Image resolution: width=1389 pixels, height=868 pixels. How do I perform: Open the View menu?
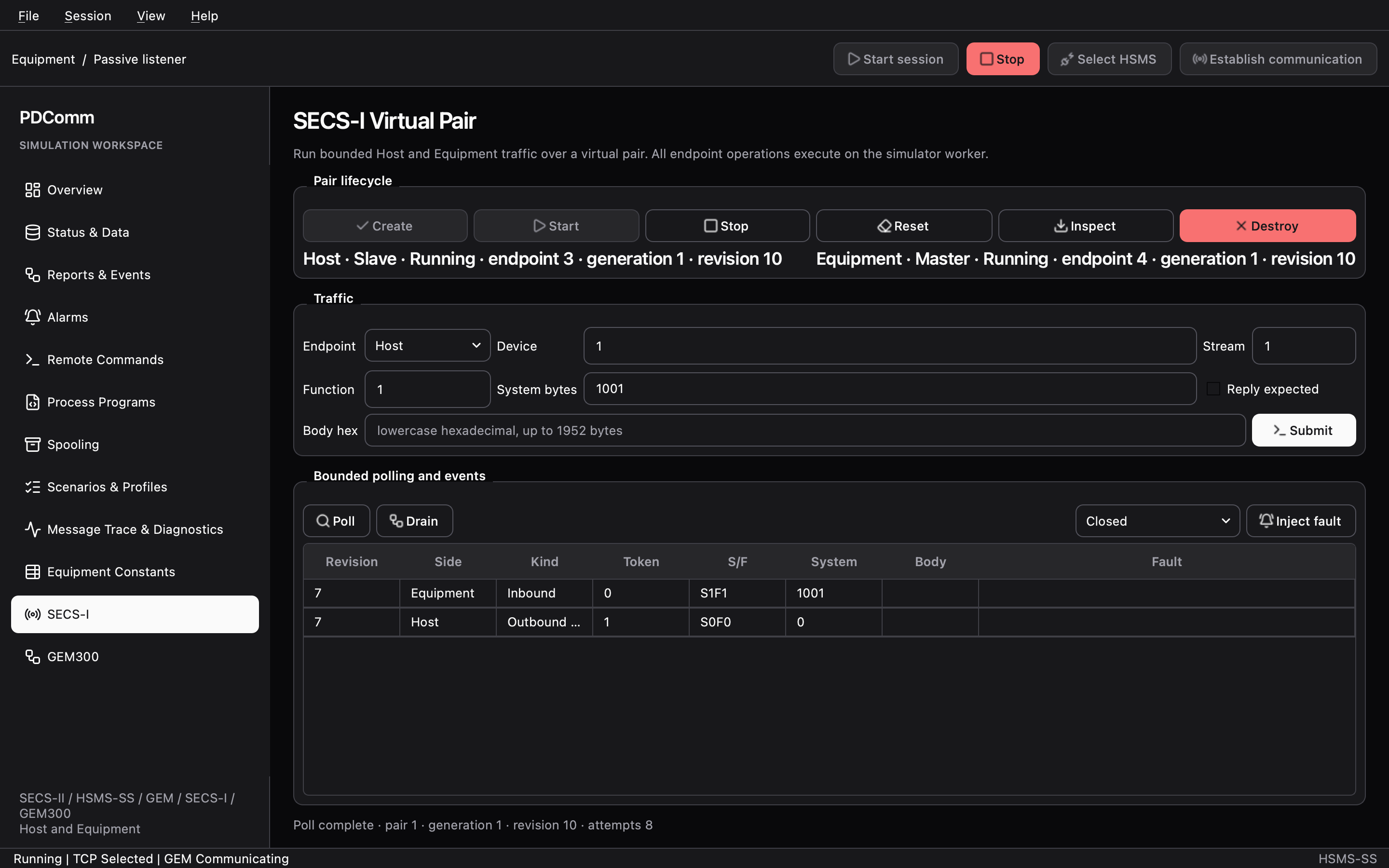(151, 15)
